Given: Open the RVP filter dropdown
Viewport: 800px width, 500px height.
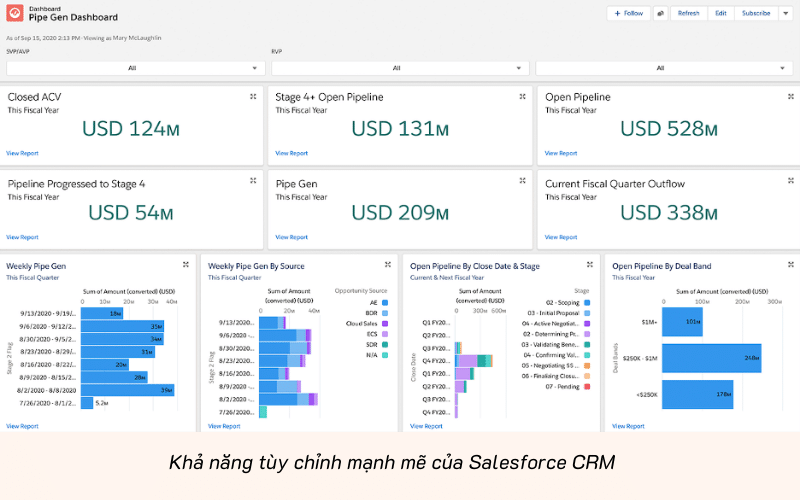Looking at the screenshot, I should 401,68.
